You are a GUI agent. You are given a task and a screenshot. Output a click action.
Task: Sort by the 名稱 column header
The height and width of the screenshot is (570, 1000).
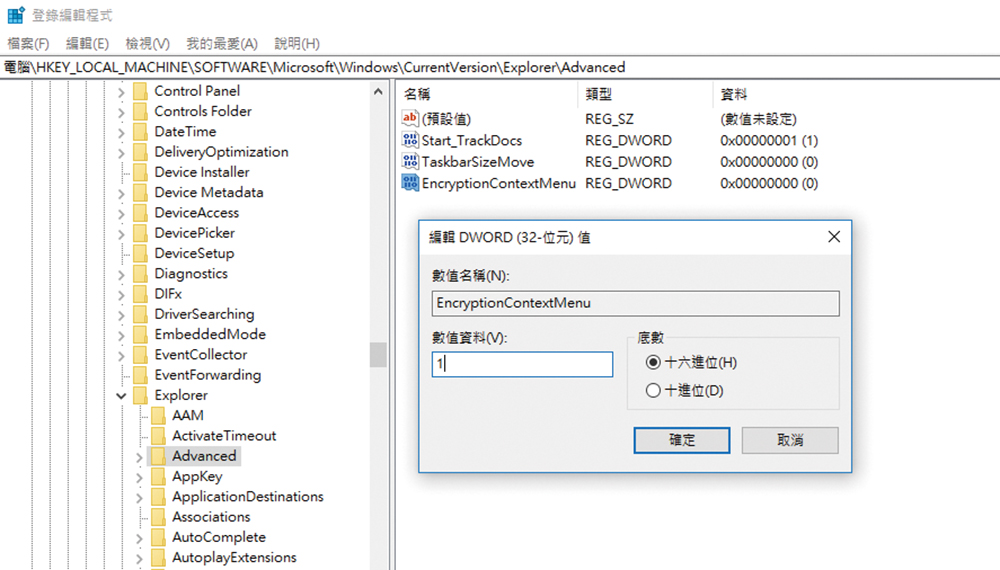417,94
